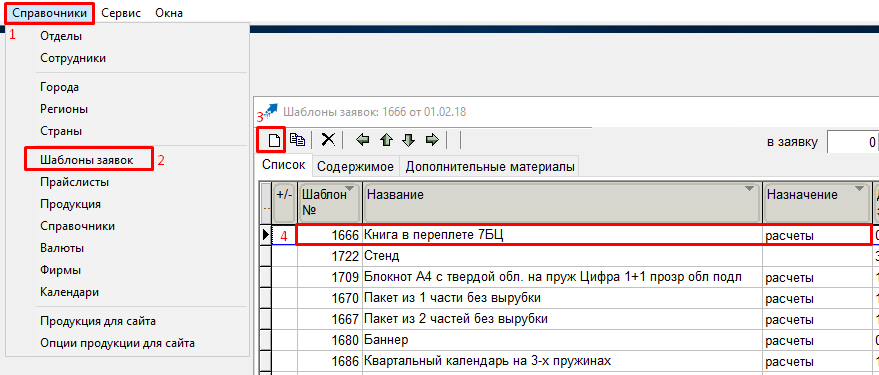Choose Валюты from the menu

(62, 248)
